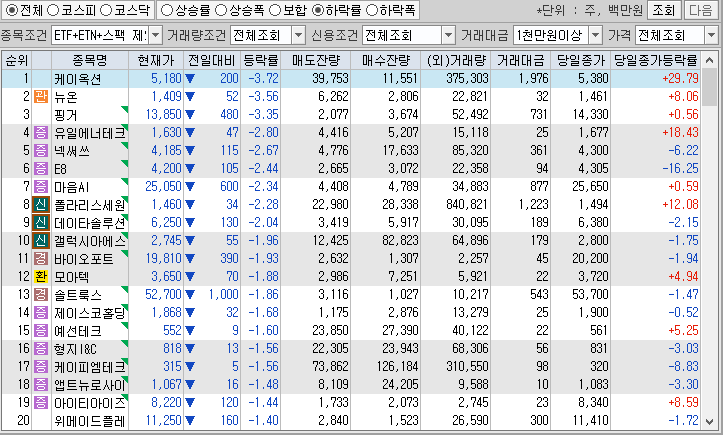Select the 코스피 radio button
Screen dimensions: 723x435
point(53,10)
